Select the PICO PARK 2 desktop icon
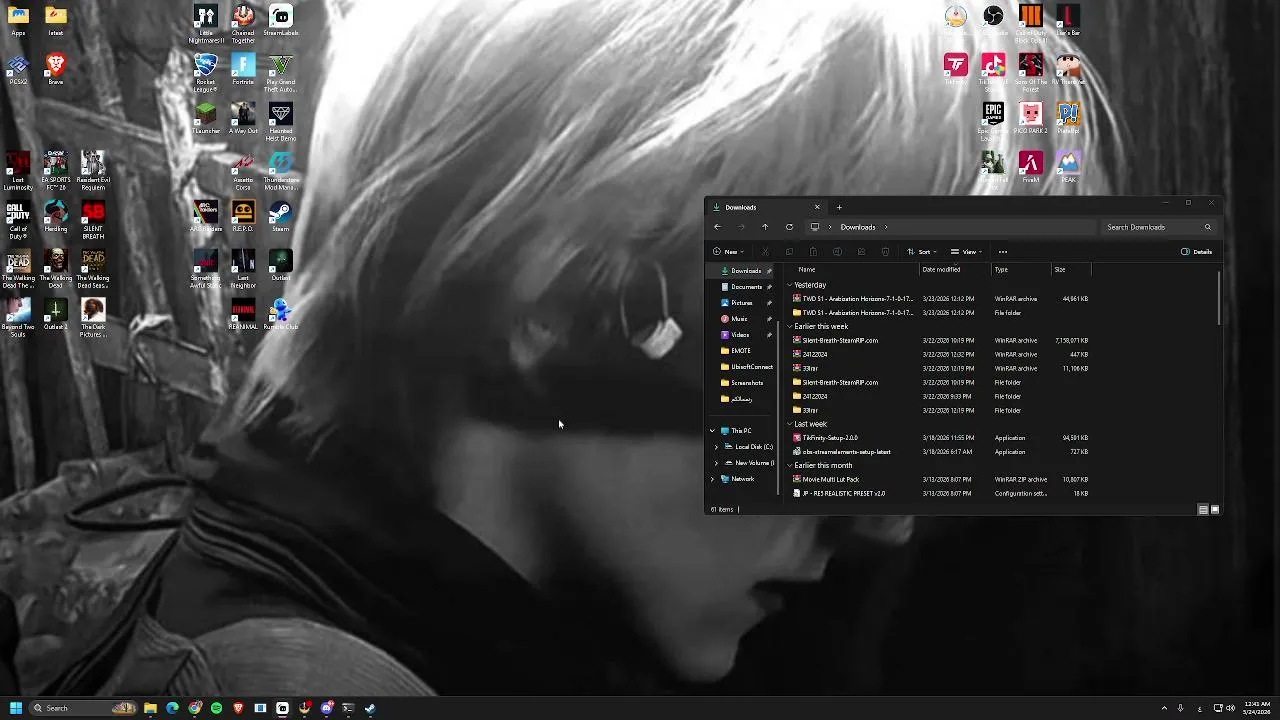The image size is (1280, 720). point(1031,118)
